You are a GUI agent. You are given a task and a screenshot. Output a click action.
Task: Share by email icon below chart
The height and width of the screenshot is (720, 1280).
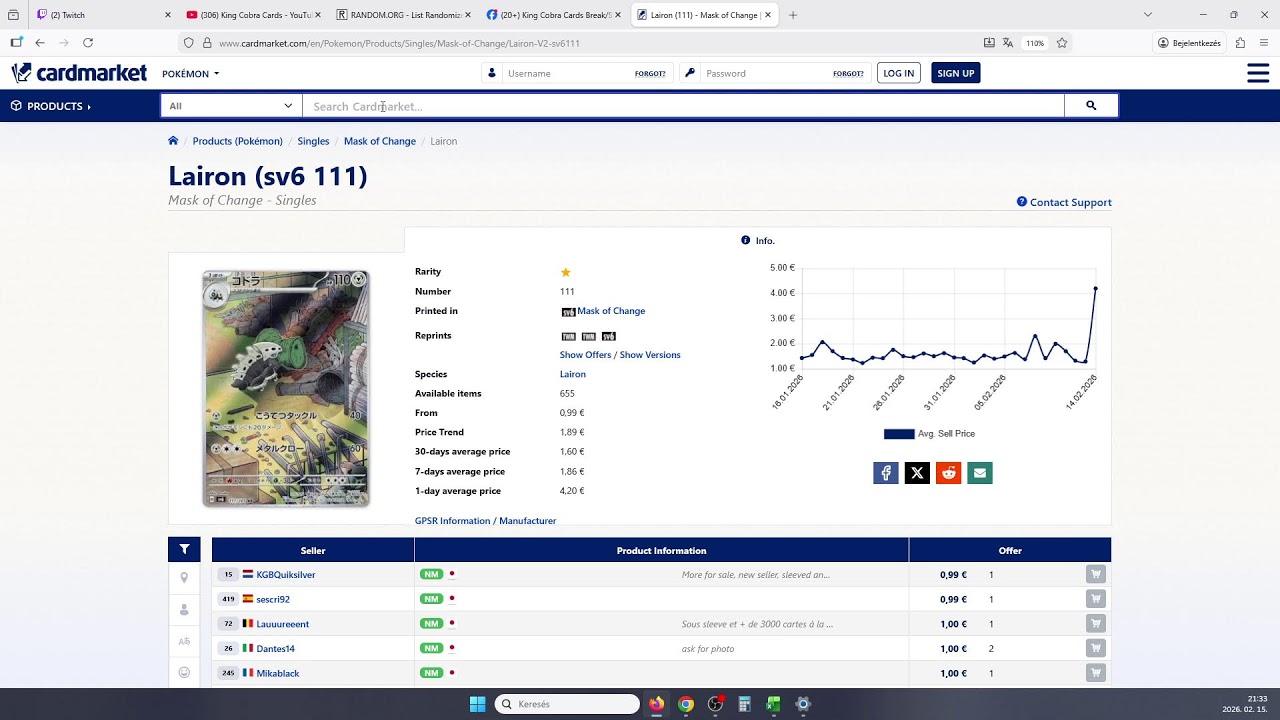click(980, 473)
